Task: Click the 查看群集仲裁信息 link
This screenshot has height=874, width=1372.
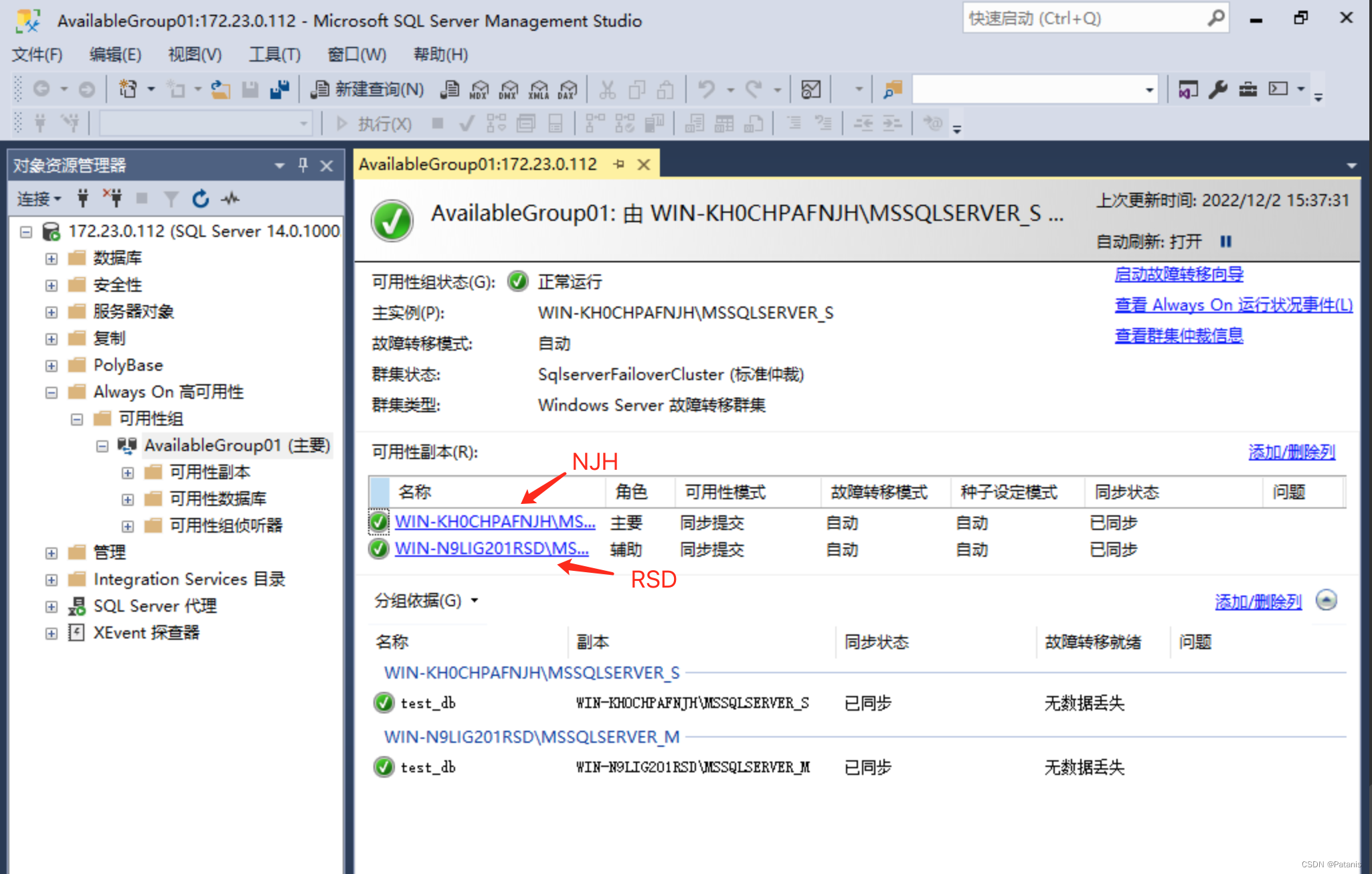Action: pyautogui.click(x=1179, y=336)
